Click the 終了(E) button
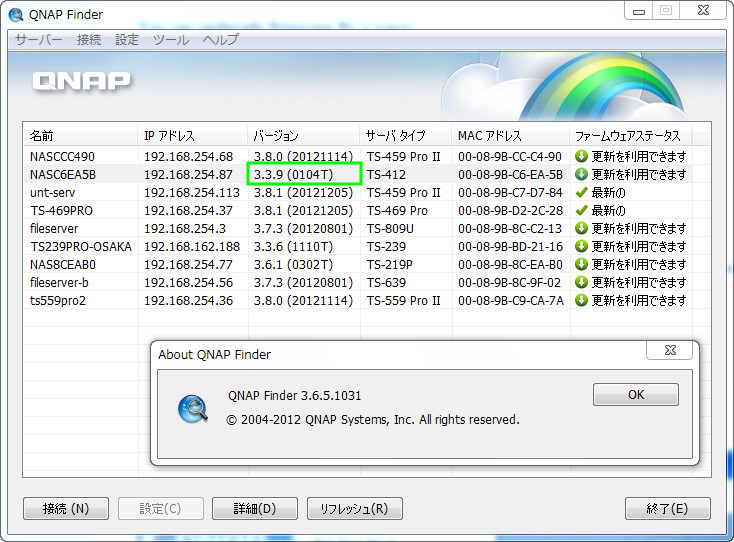 coord(668,508)
